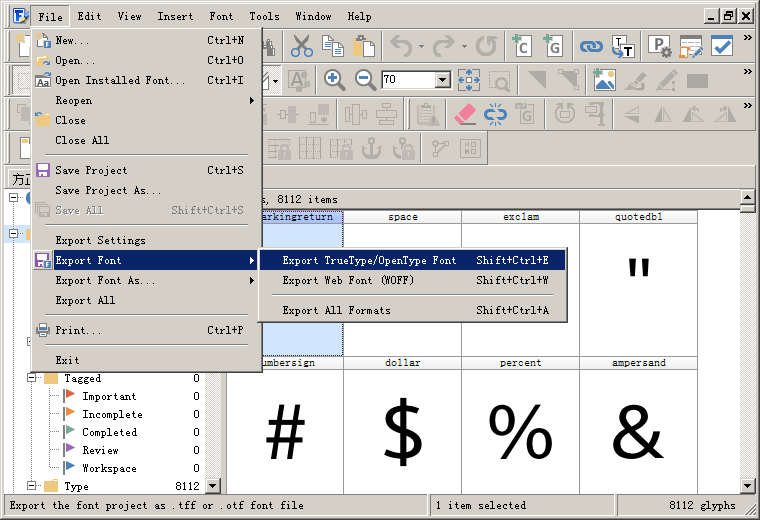Click the FontCreator app icon in menu bar
760x520 pixels.
click(19, 16)
